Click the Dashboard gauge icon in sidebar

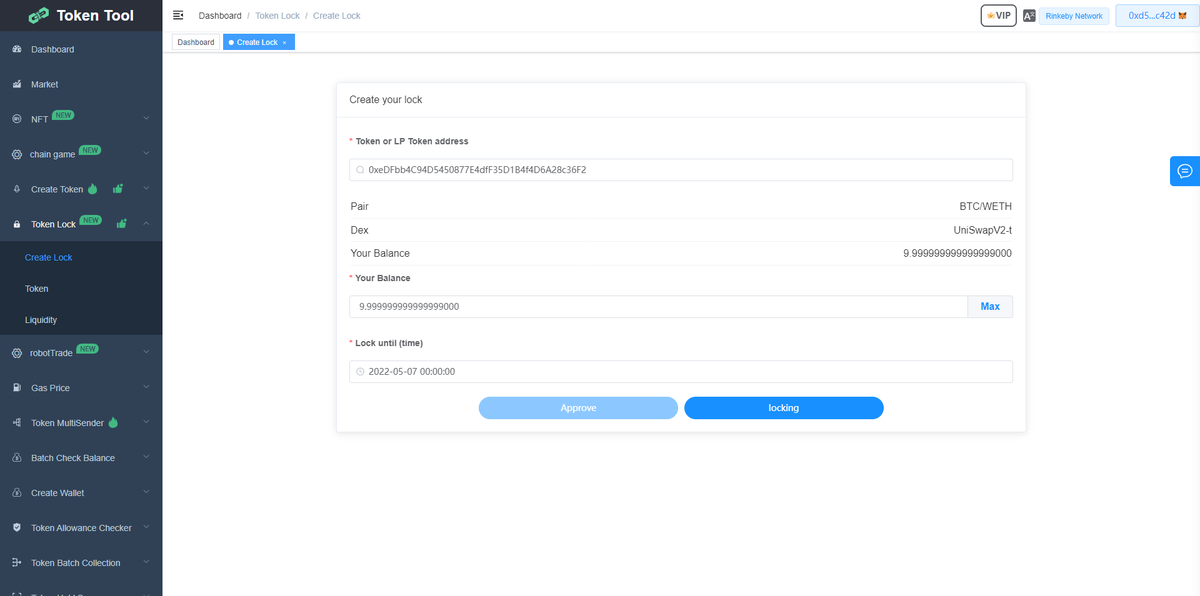click(17, 49)
